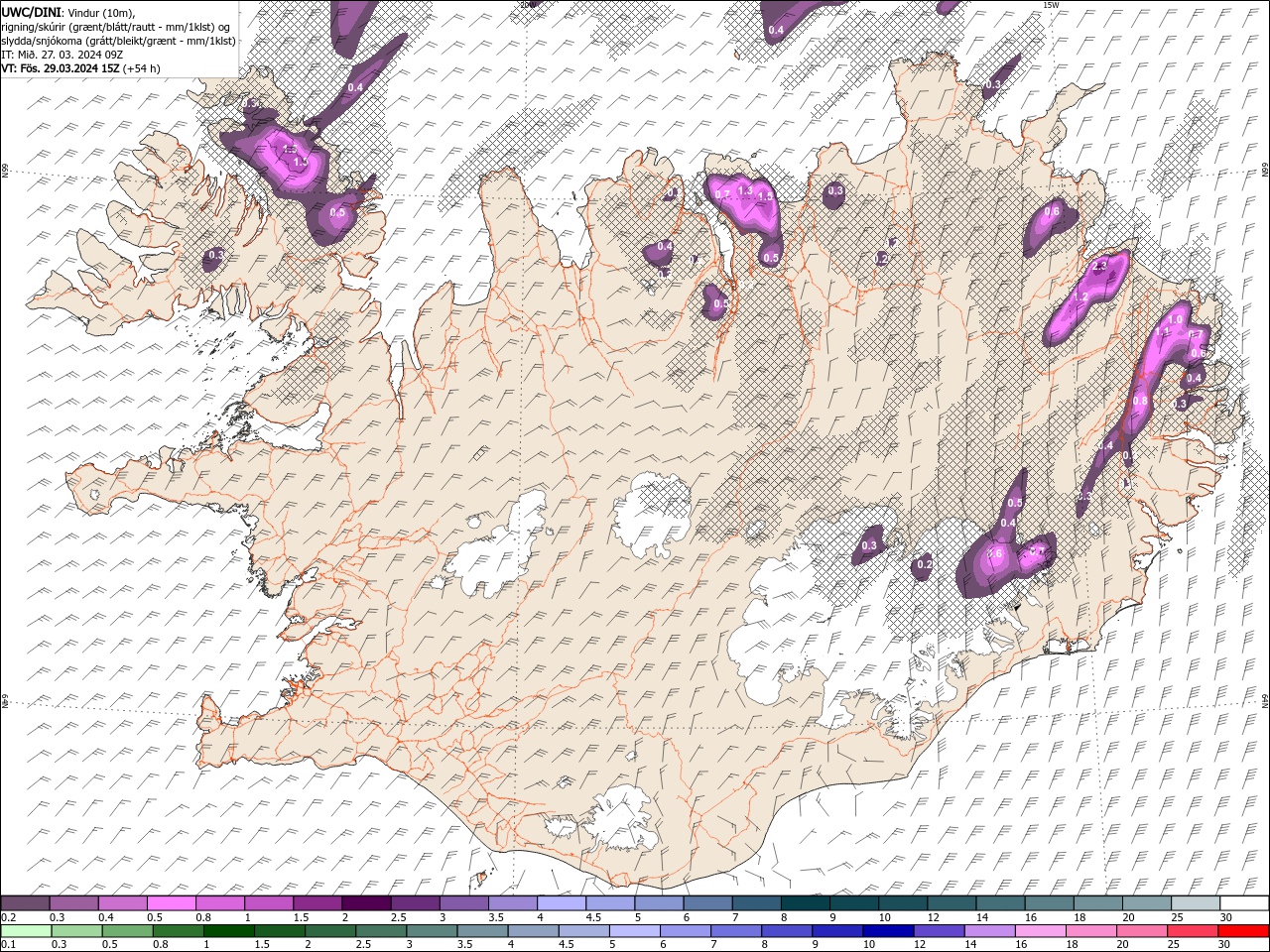Screen dimensions: 1270x952
Task: Pick the violet 12 mm swatch in the lower rain scale
Action: point(939,931)
